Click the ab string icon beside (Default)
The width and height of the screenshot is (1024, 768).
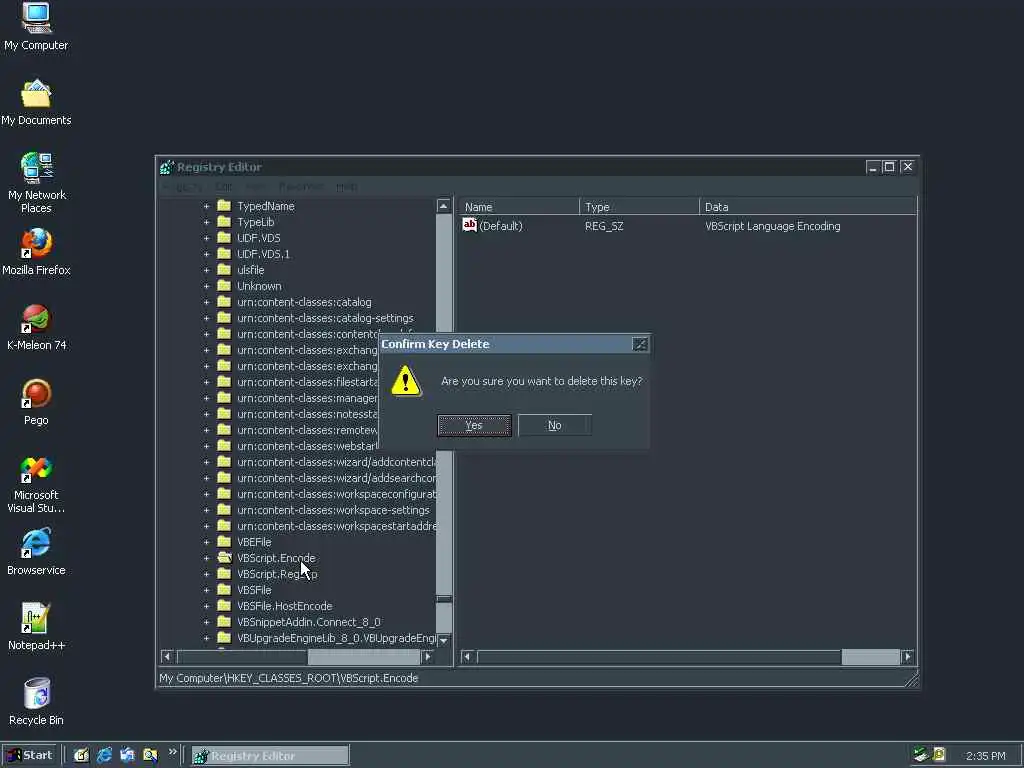coord(470,225)
